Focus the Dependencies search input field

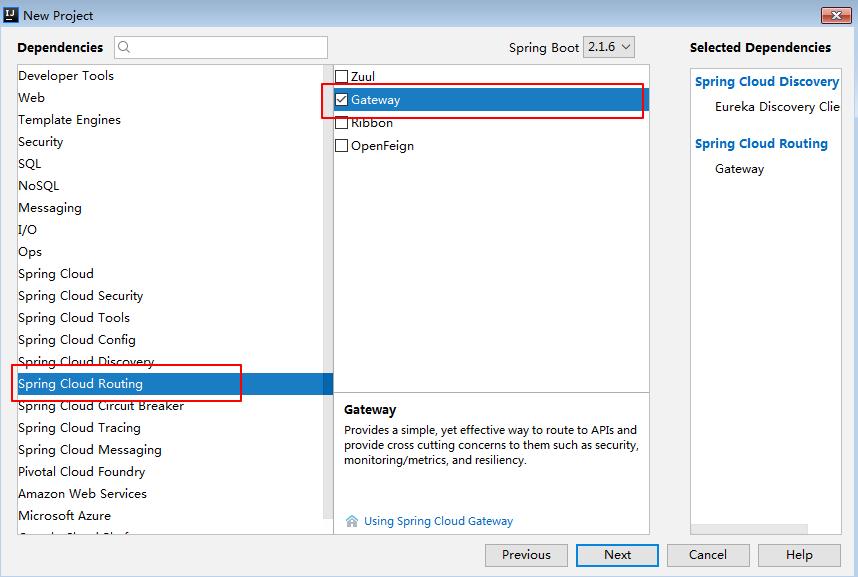click(221, 47)
